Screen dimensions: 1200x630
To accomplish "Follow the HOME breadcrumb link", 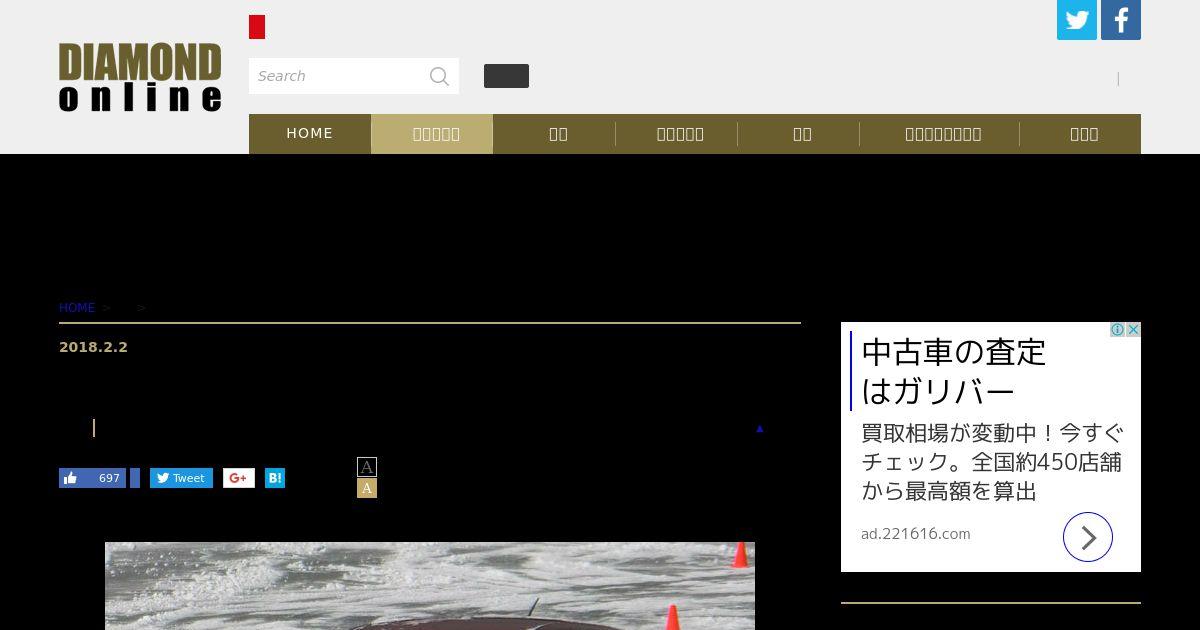I will (x=77, y=308).
